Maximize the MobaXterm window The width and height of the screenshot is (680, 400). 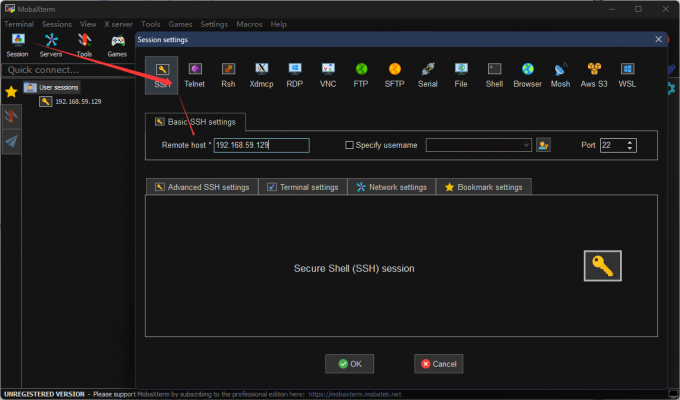(x=638, y=9)
